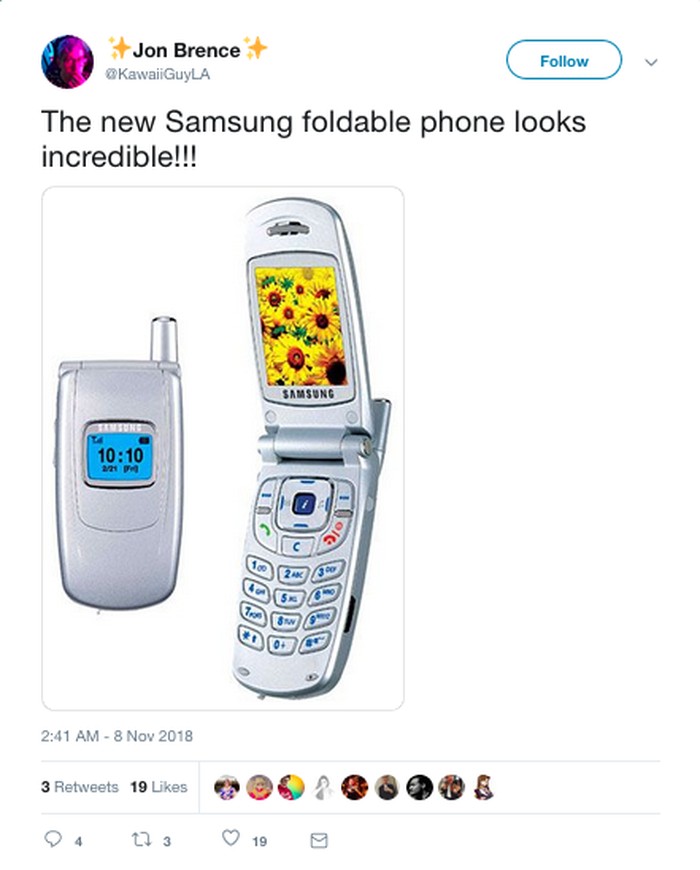Click the first liker's avatar

[227, 787]
